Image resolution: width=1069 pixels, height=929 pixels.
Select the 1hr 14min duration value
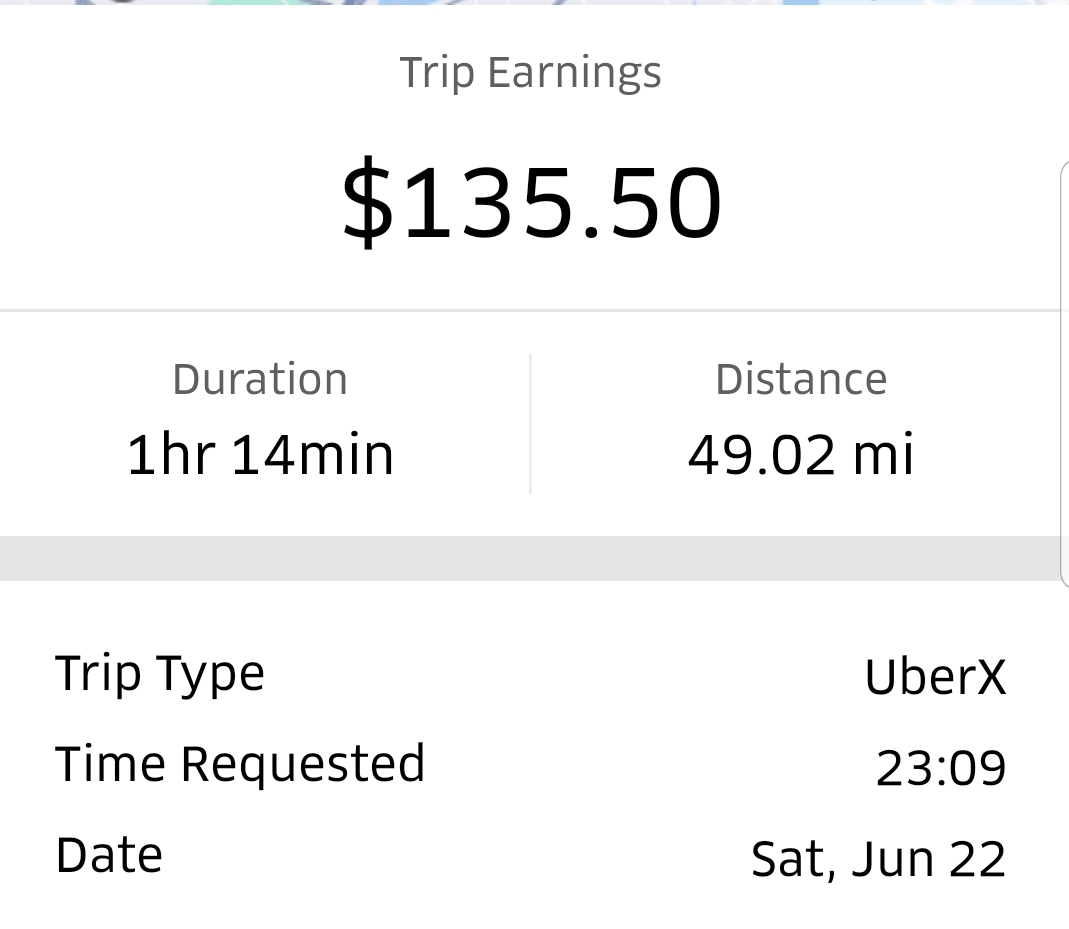(x=260, y=455)
